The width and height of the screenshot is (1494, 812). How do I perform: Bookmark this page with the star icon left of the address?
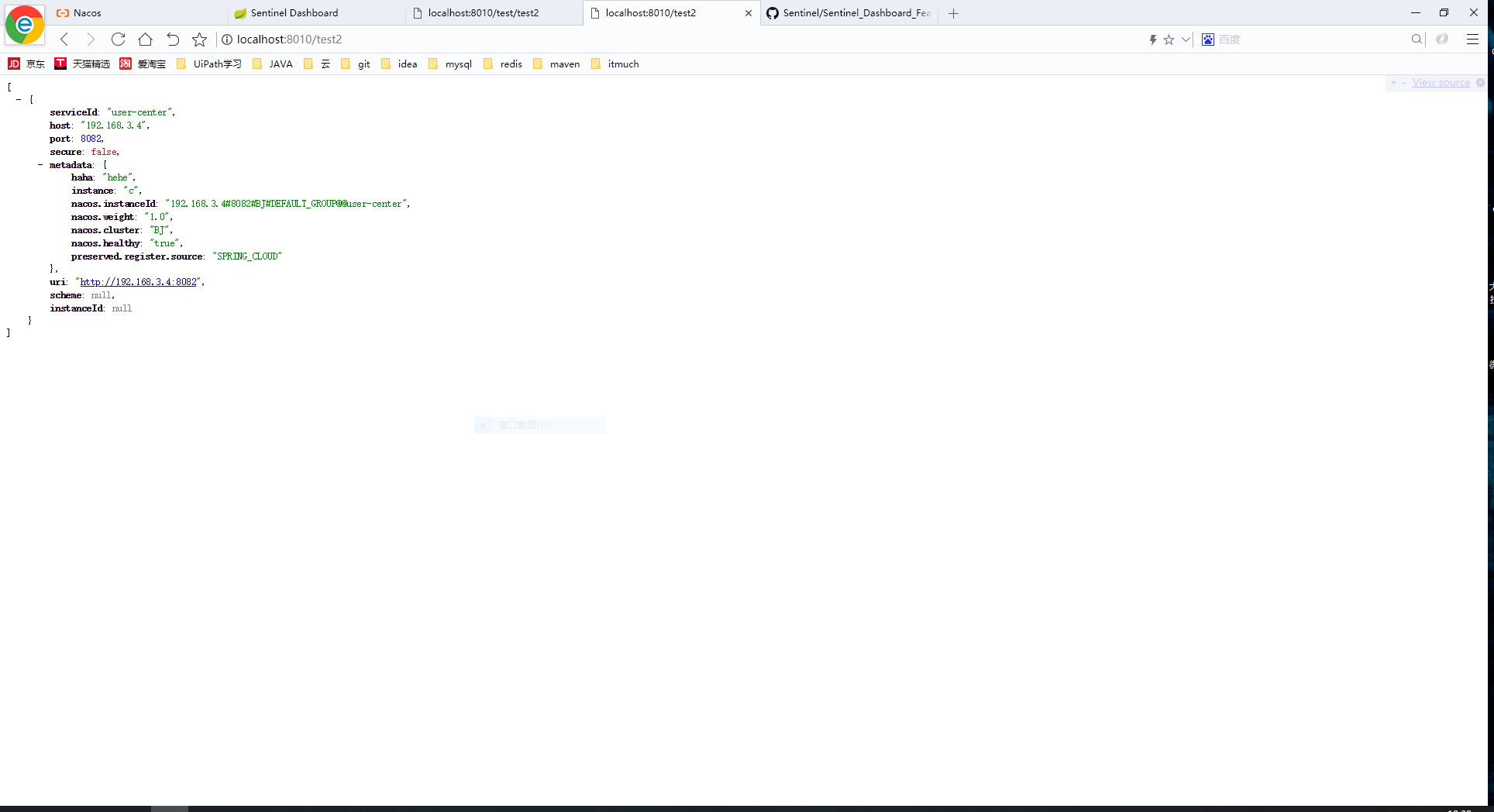[x=199, y=40]
